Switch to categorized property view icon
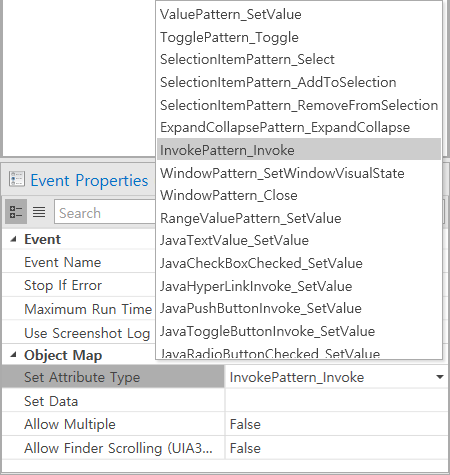The width and height of the screenshot is (450, 475). pos(16,212)
